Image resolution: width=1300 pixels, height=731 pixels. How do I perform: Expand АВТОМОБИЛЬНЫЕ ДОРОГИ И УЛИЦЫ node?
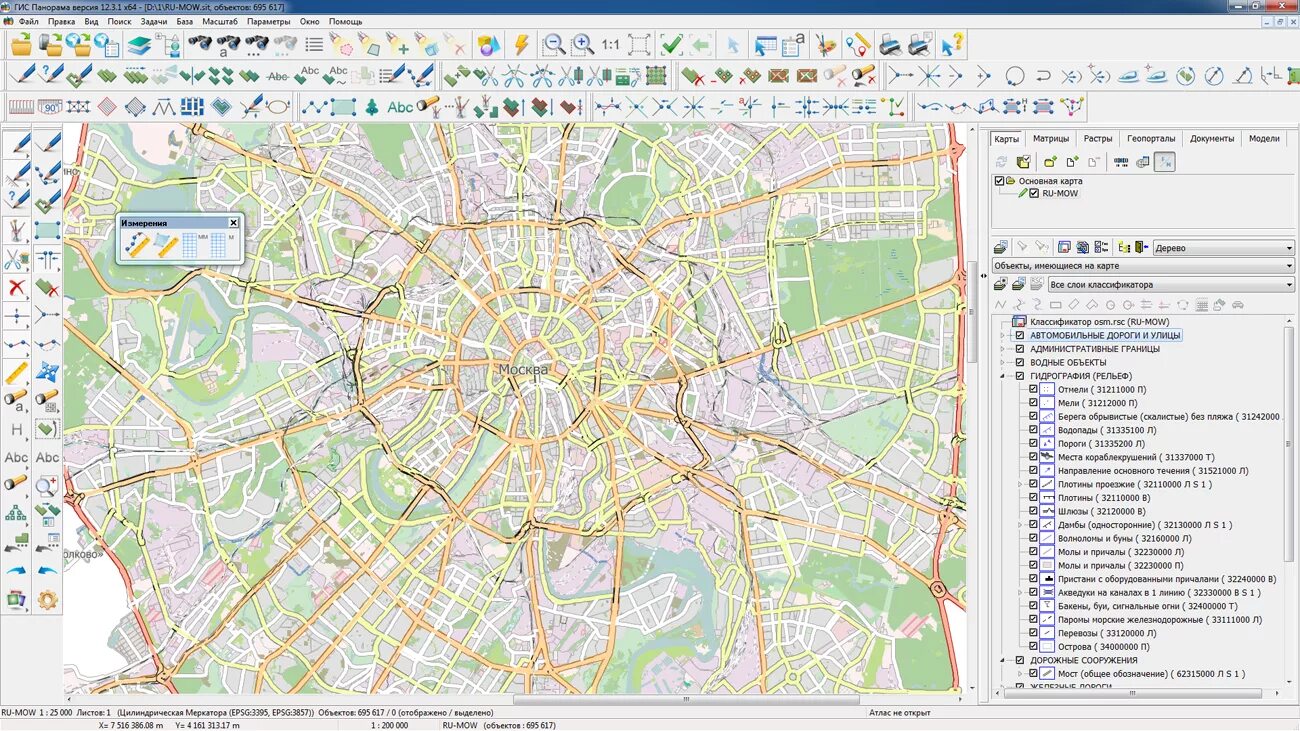click(1004, 335)
